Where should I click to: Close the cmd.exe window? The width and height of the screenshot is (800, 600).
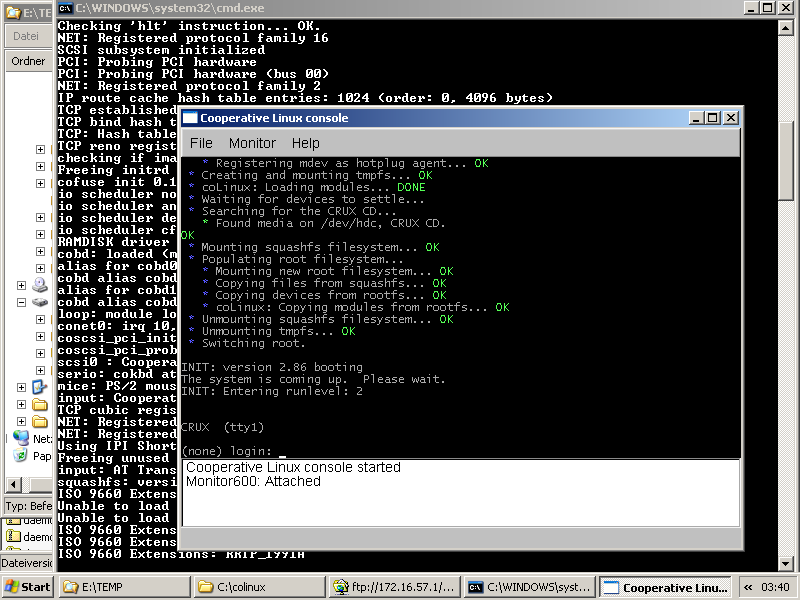[785, 8]
